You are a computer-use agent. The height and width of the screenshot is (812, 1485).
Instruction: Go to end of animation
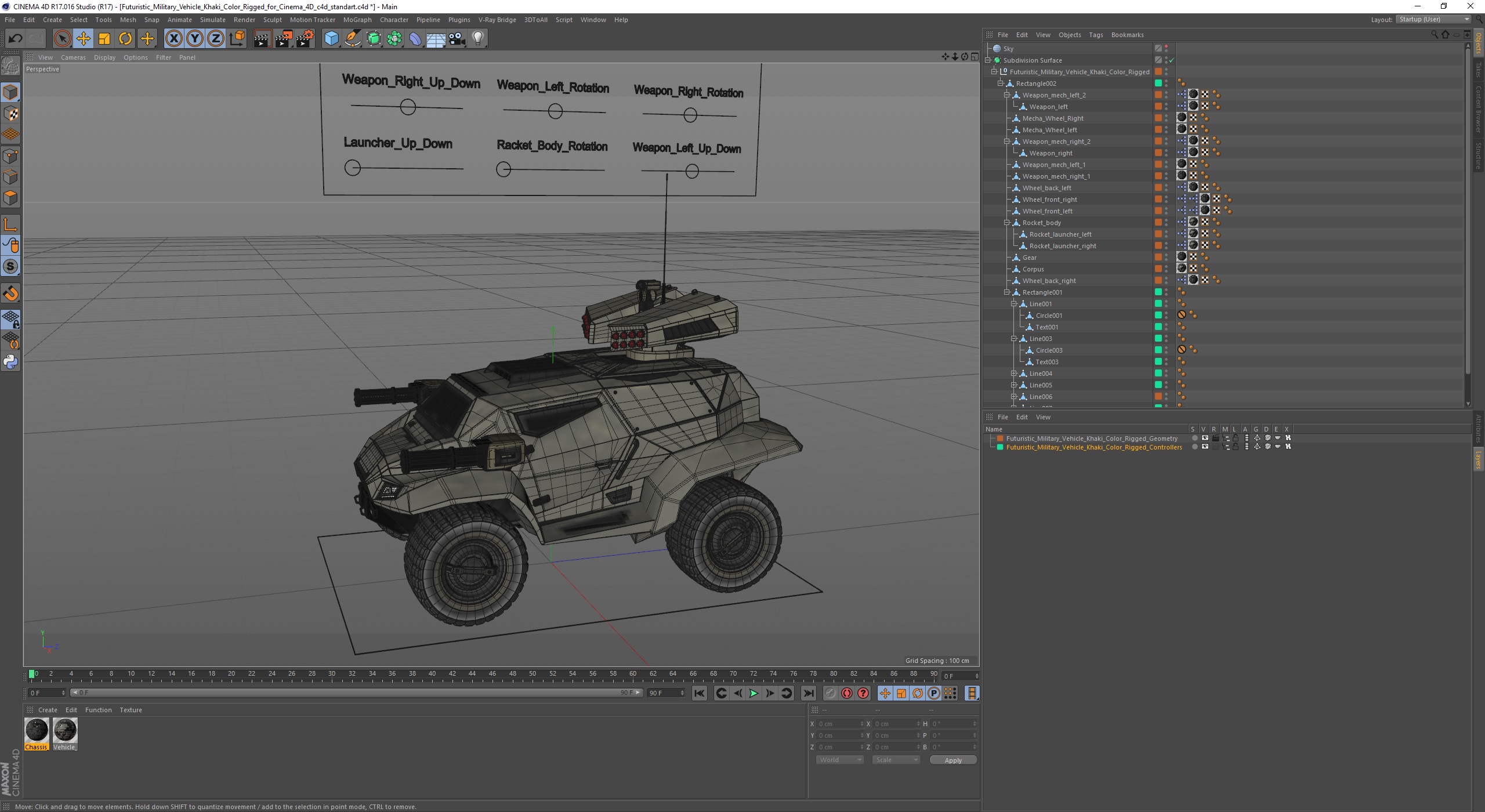pyautogui.click(x=808, y=693)
